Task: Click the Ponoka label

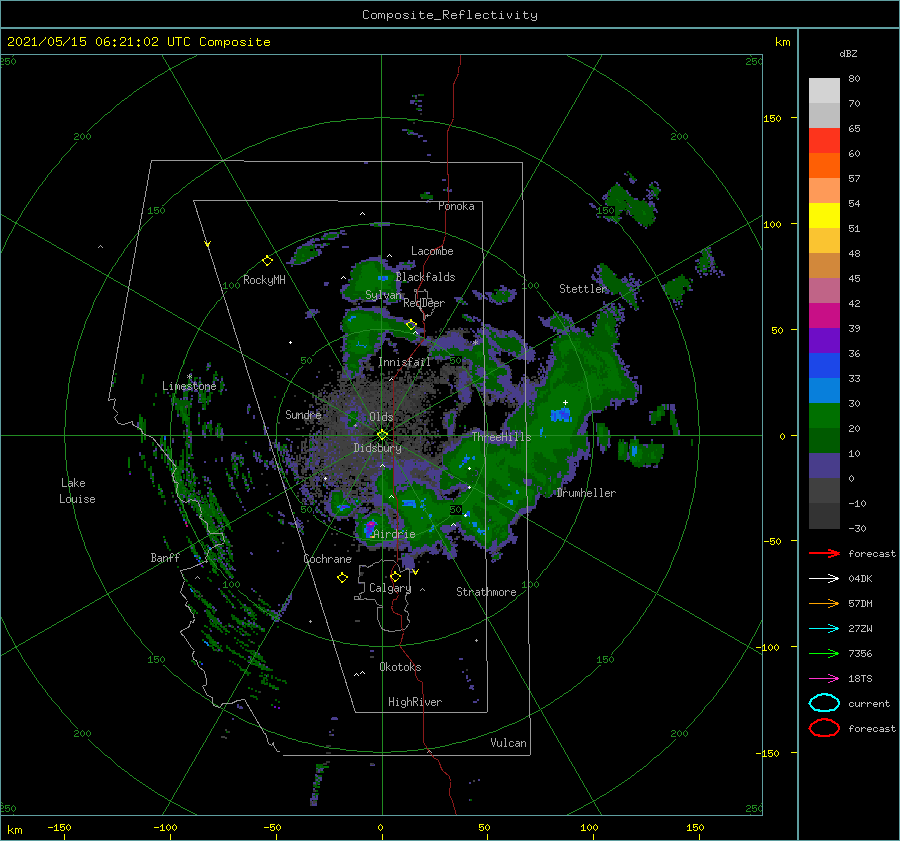Action: 456,206
